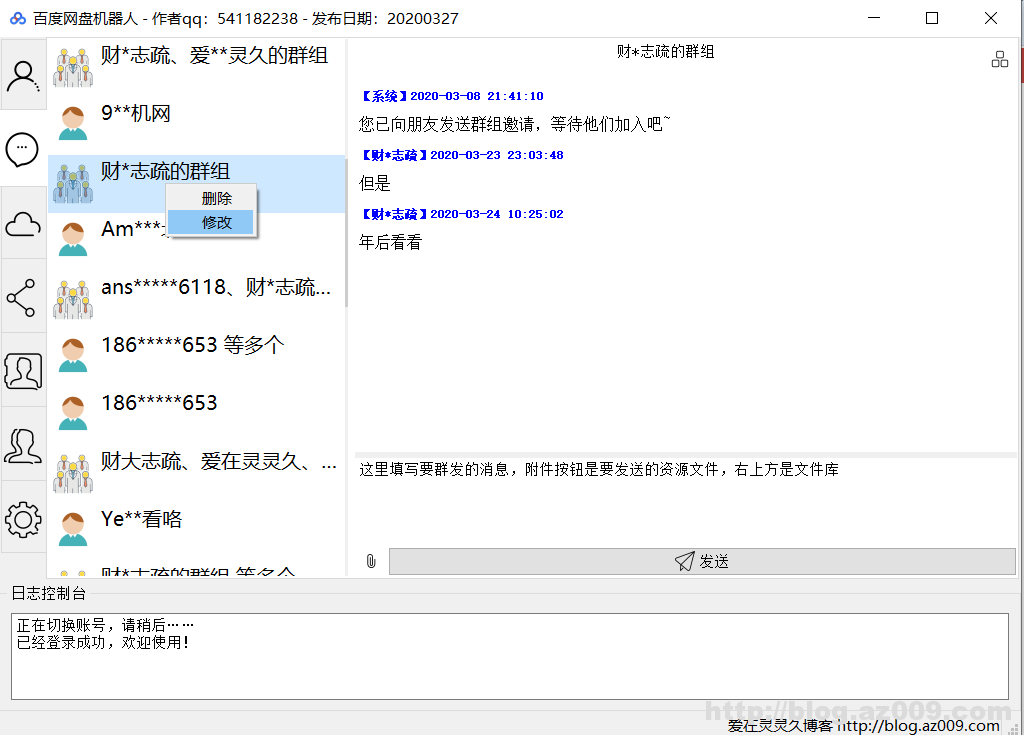1024x735 pixels.
Task: Open the account profile sidebar icon
Action: [23, 76]
